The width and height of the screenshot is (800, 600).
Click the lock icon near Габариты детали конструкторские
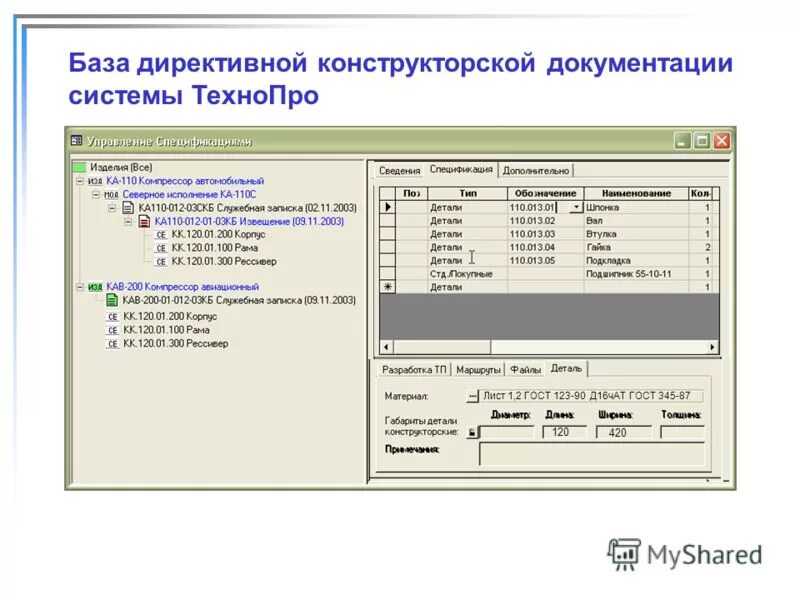point(472,431)
